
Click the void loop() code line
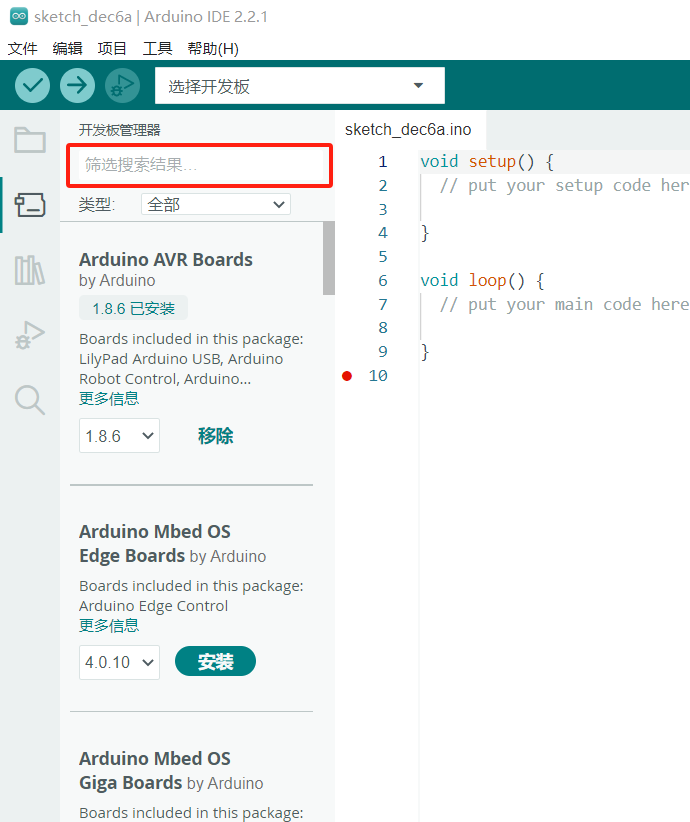[x=482, y=280]
